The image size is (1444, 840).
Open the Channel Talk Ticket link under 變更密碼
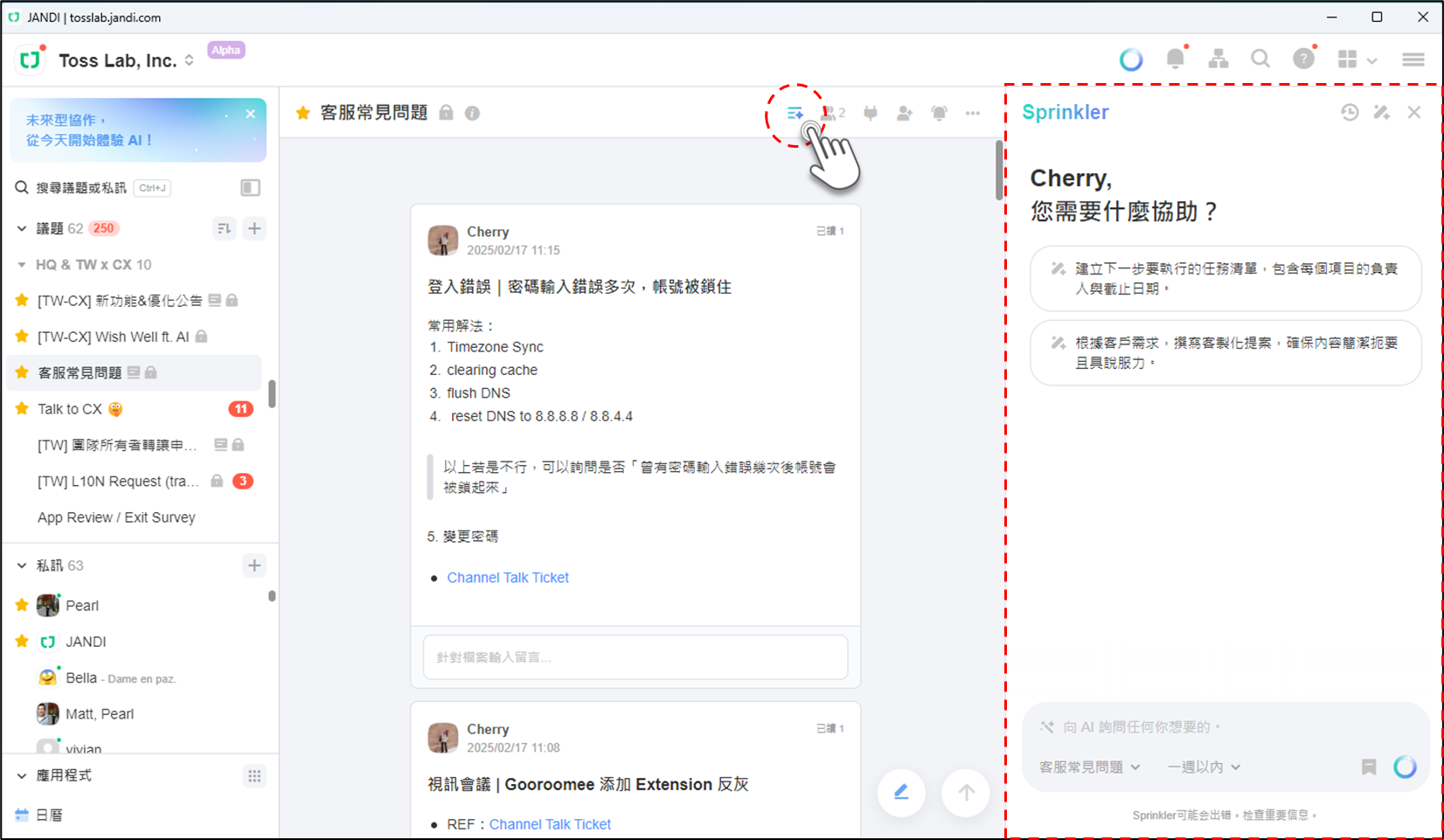coord(508,578)
